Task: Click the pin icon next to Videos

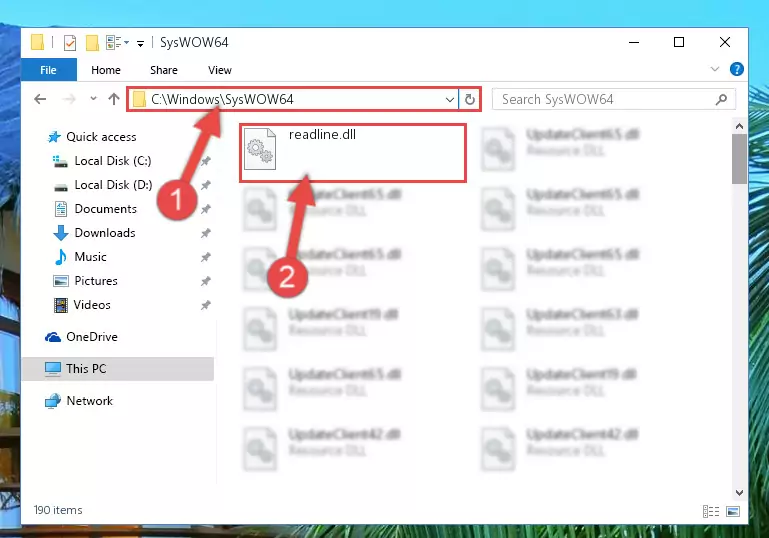Action: [x=205, y=305]
